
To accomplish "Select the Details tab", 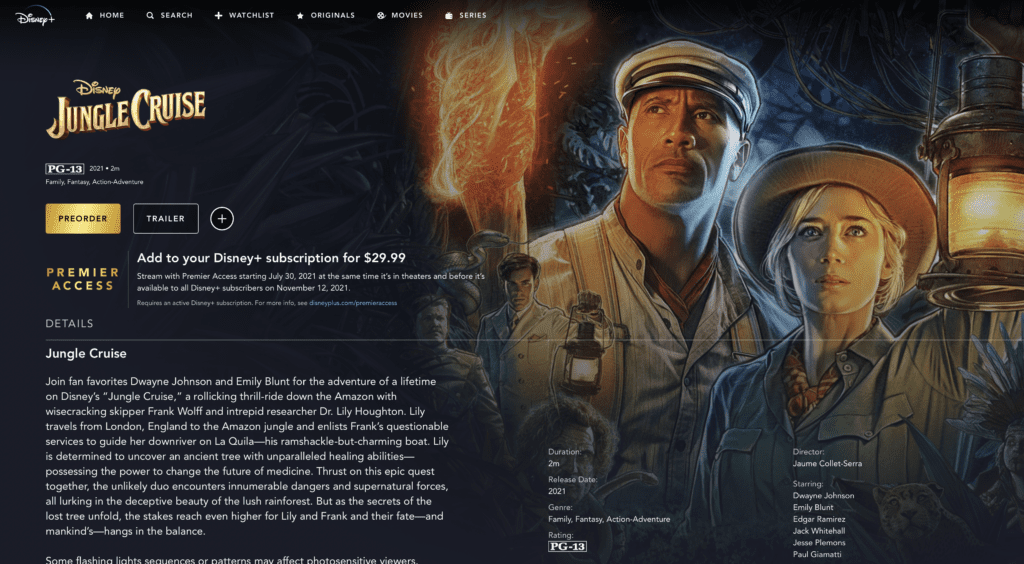I will (69, 324).
